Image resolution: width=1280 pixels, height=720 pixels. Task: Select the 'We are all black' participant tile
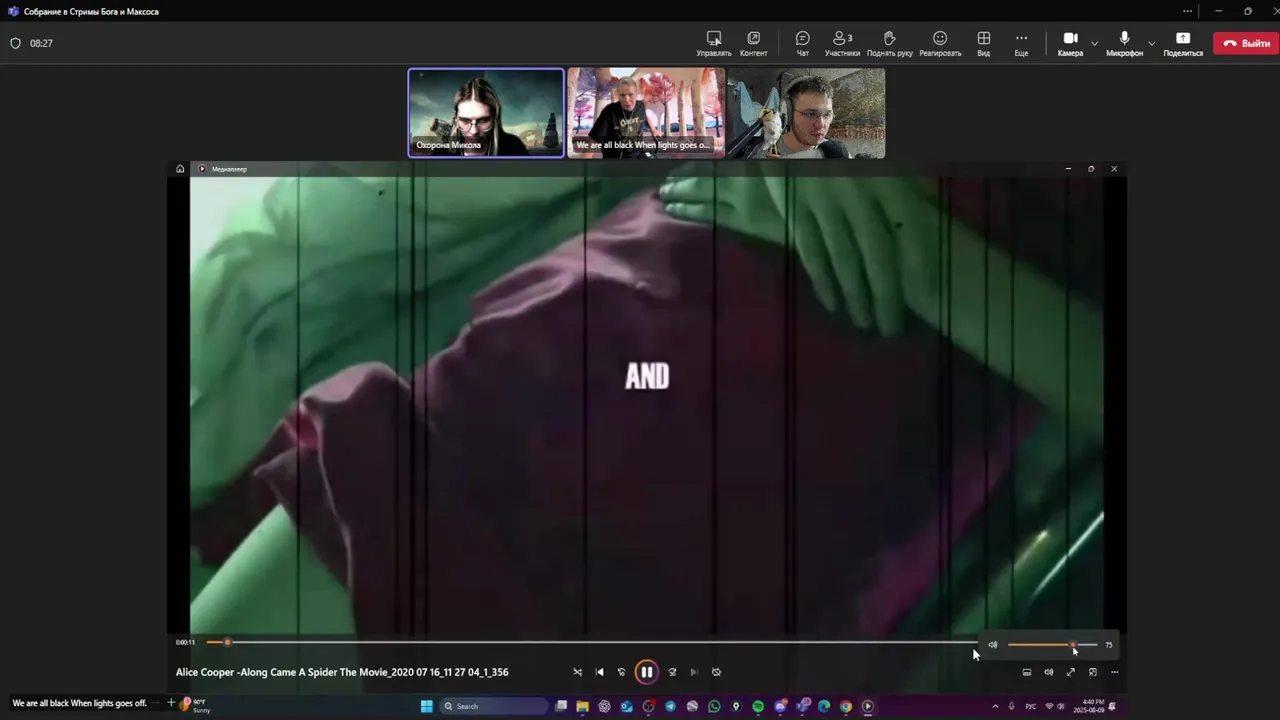[x=646, y=113]
